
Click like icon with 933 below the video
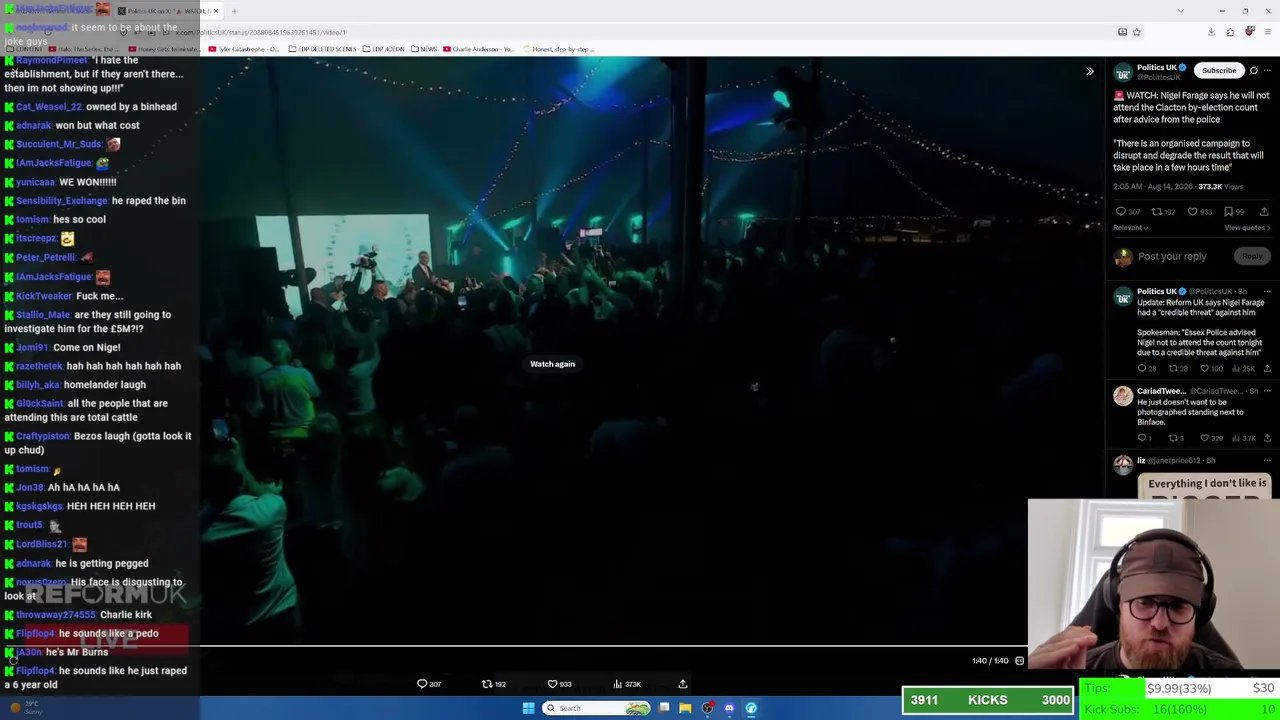click(559, 684)
